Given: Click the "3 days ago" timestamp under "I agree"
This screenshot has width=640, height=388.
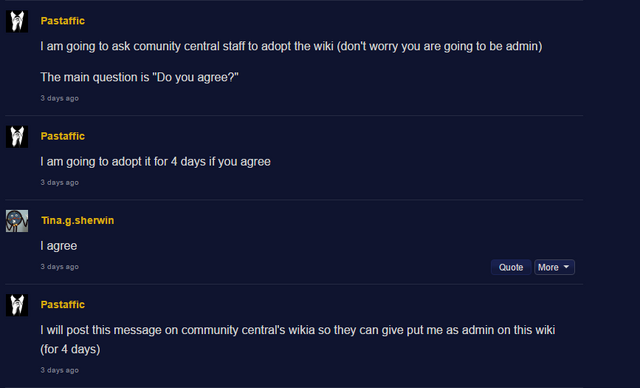Looking at the screenshot, I should click(60, 266).
